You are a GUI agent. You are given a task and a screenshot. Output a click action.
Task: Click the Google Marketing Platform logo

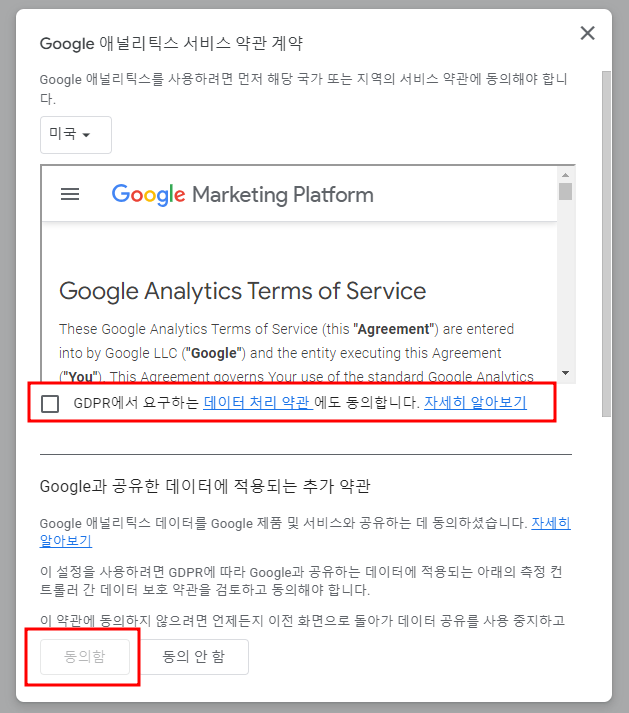242,195
